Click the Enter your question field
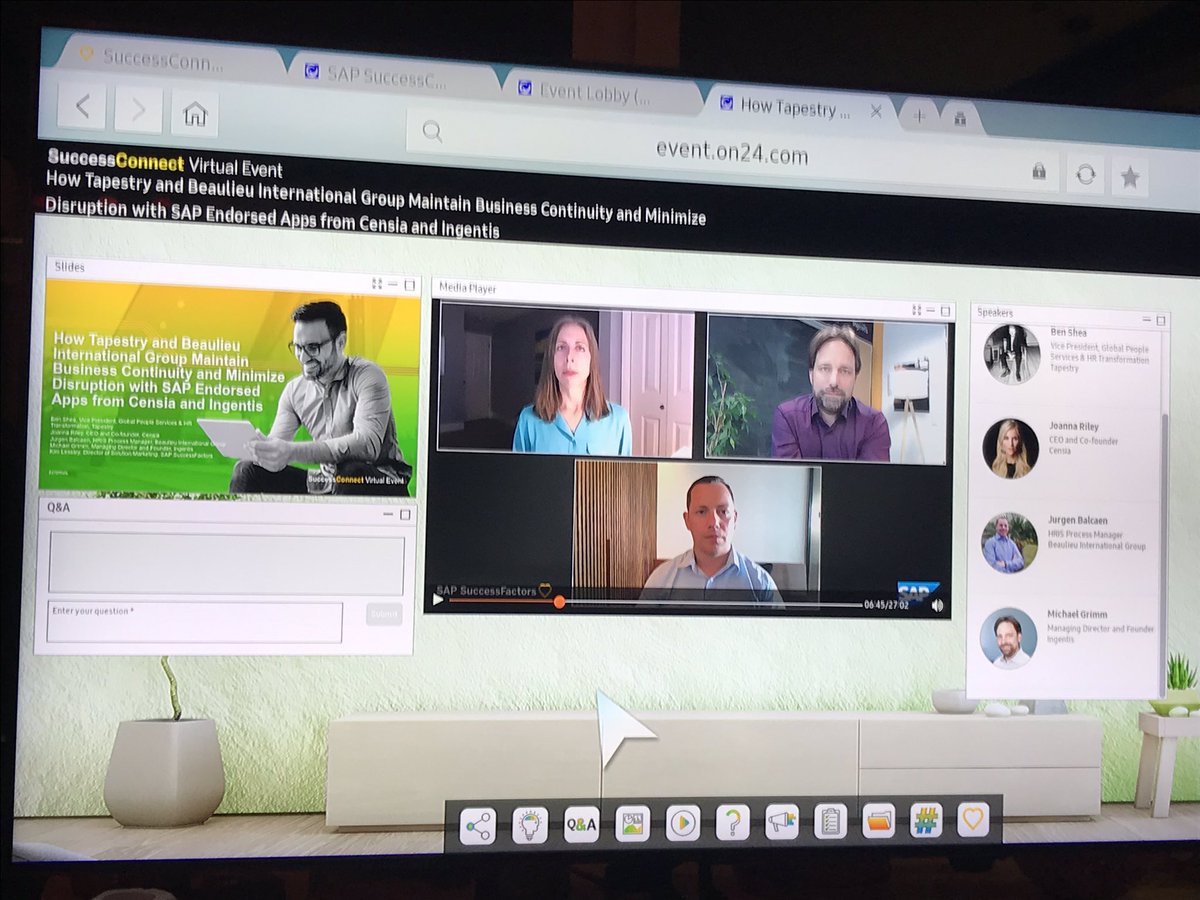The image size is (1200, 900). pos(194,621)
